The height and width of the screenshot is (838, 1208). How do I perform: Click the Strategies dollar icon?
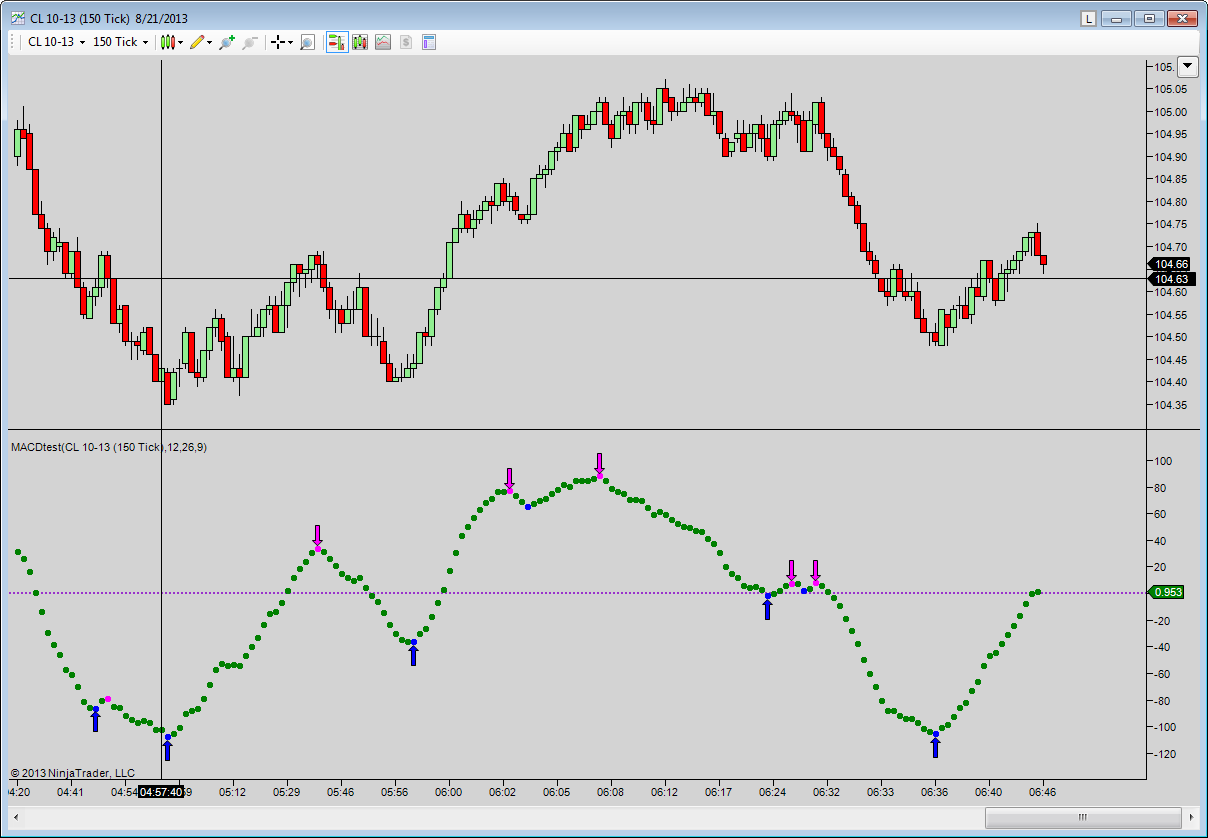406,42
